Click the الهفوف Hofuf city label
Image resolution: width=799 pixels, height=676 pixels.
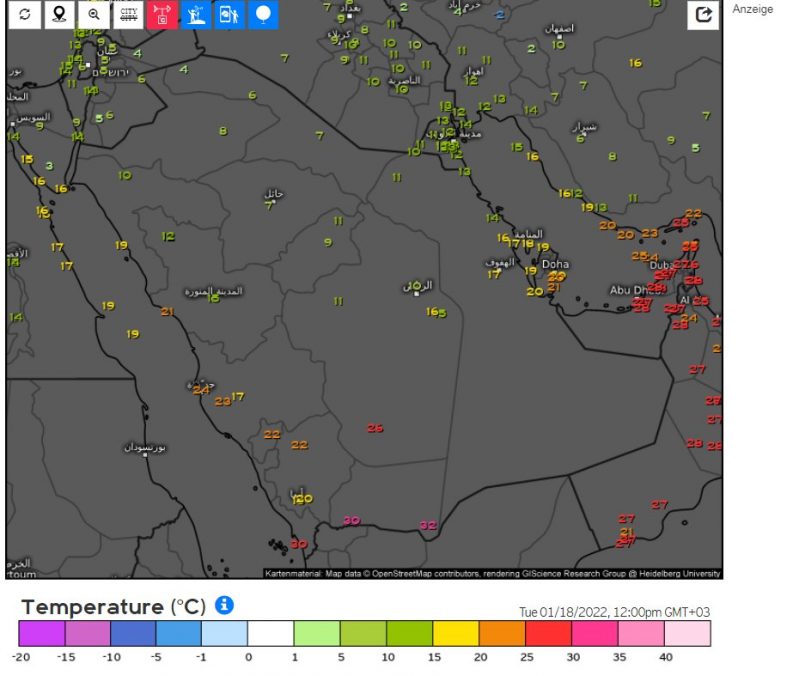click(500, 263)
